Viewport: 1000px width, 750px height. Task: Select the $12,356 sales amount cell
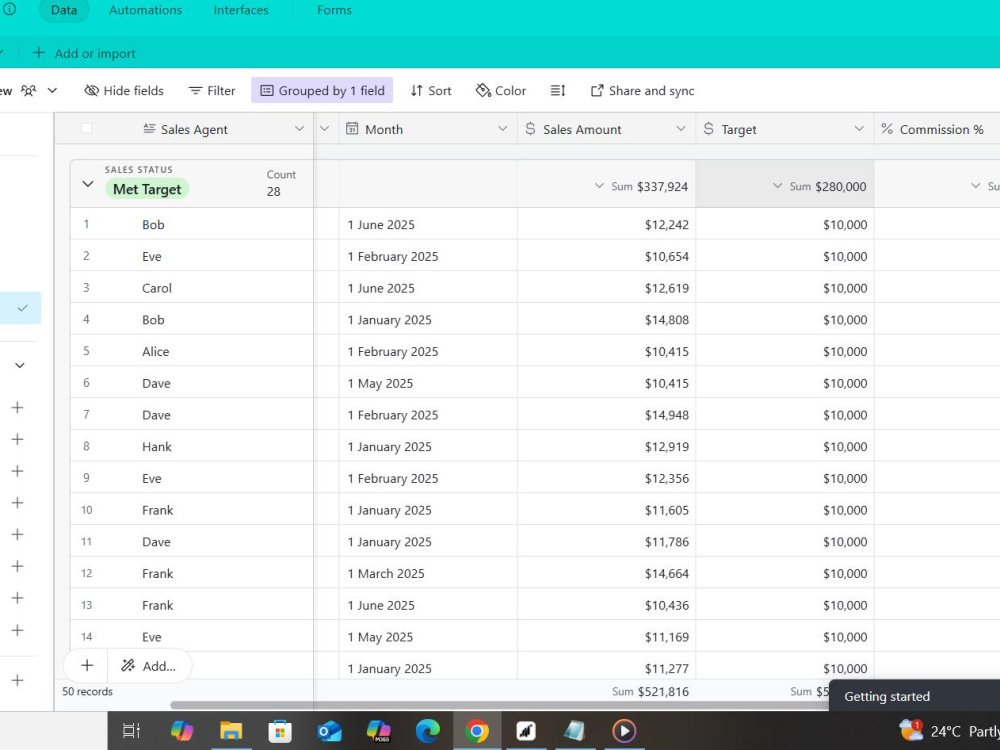pos(607,478)
